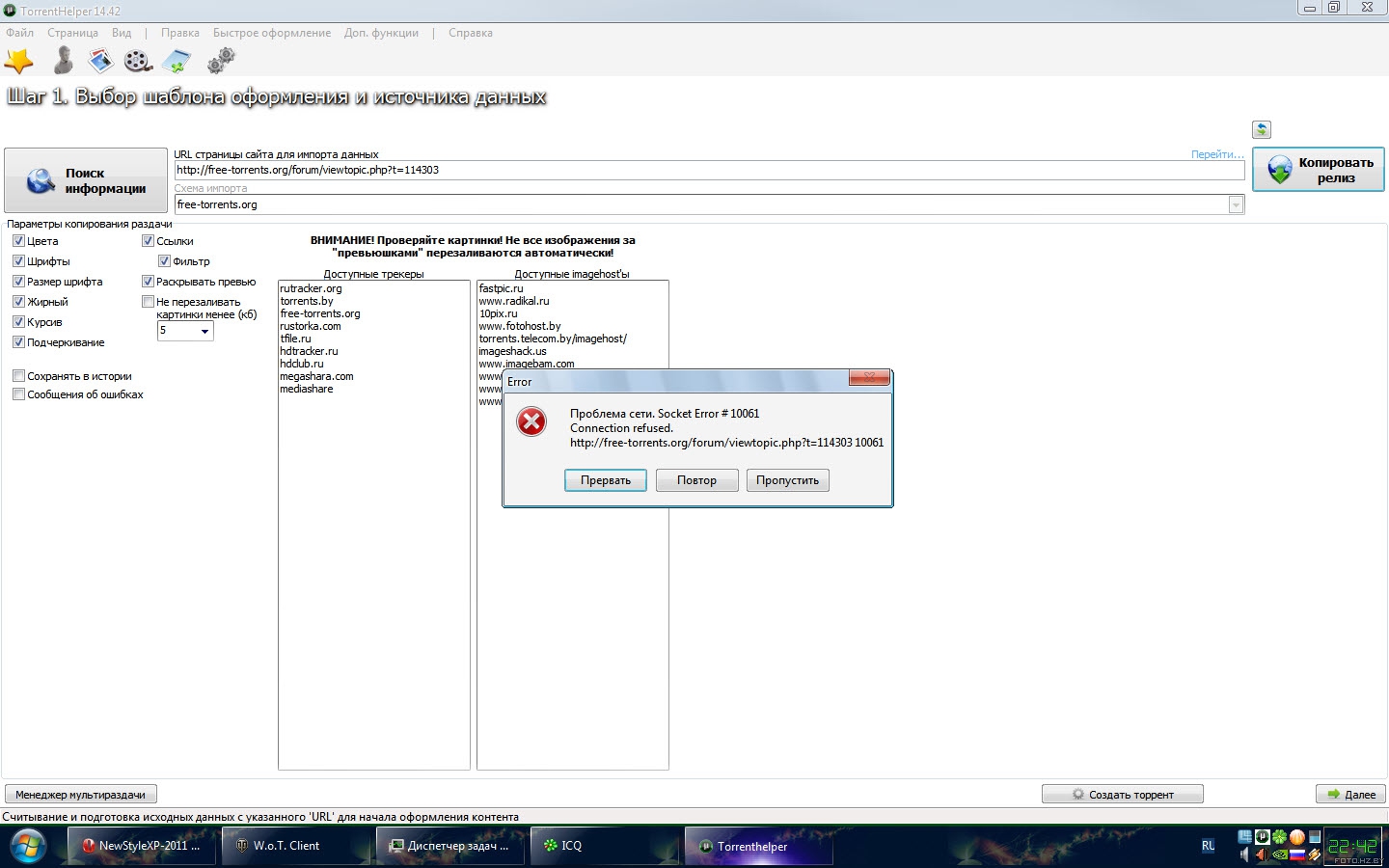Open the gray speaker volume tray icon
The height and width of the screenshot is (868, 1389).
pyautogui.click(x=1244, y=854)
